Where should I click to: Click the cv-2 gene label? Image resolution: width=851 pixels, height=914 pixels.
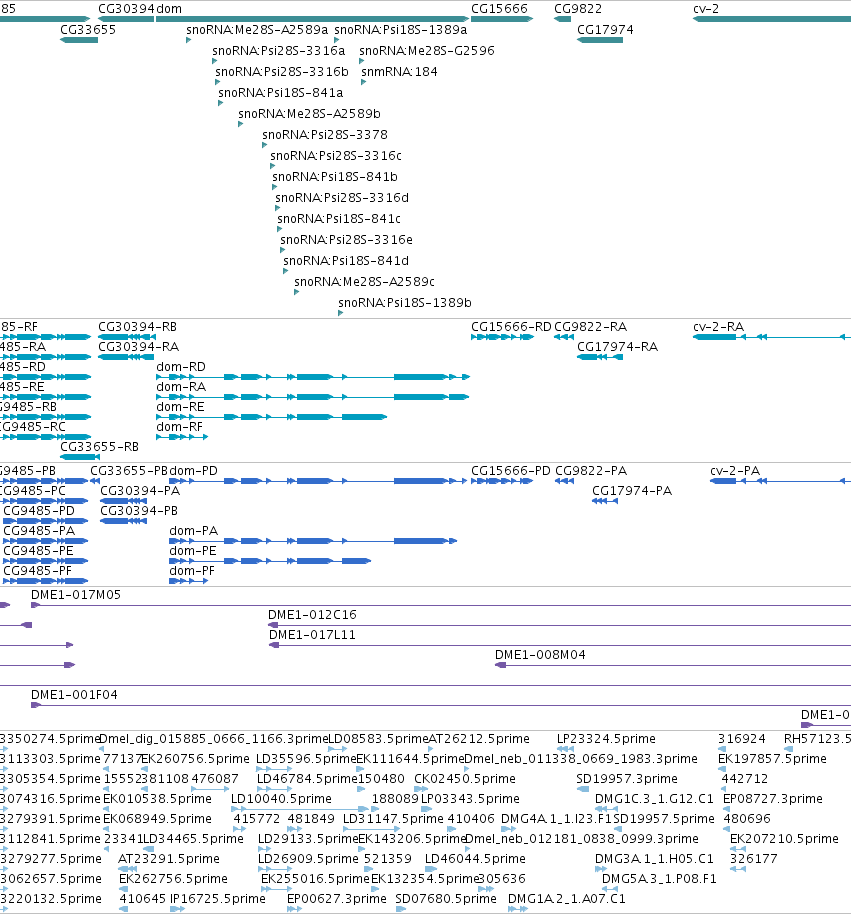[x=706, y=9]
